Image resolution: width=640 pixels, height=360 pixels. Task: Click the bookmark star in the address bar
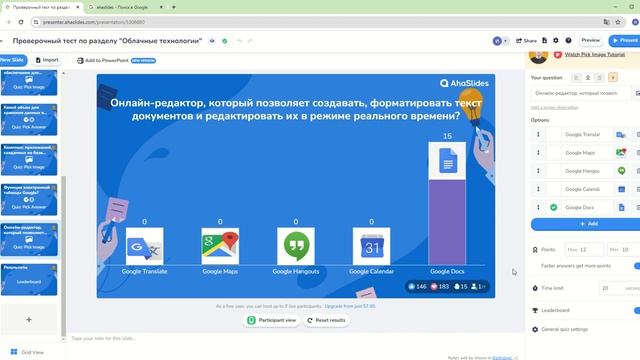point(618,22)
